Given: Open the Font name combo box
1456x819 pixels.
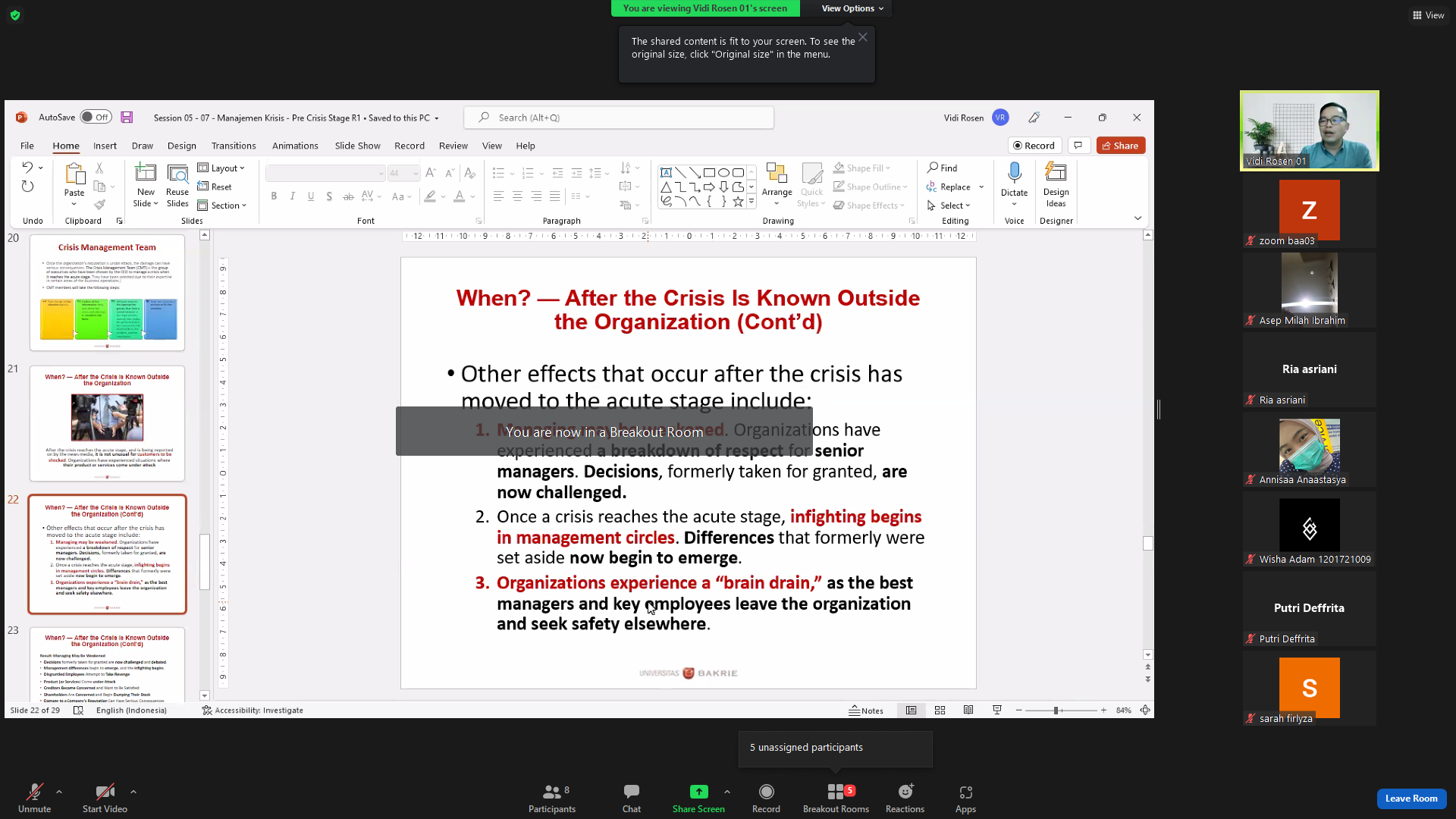Looking at the screenshot, I should [325, 174].
